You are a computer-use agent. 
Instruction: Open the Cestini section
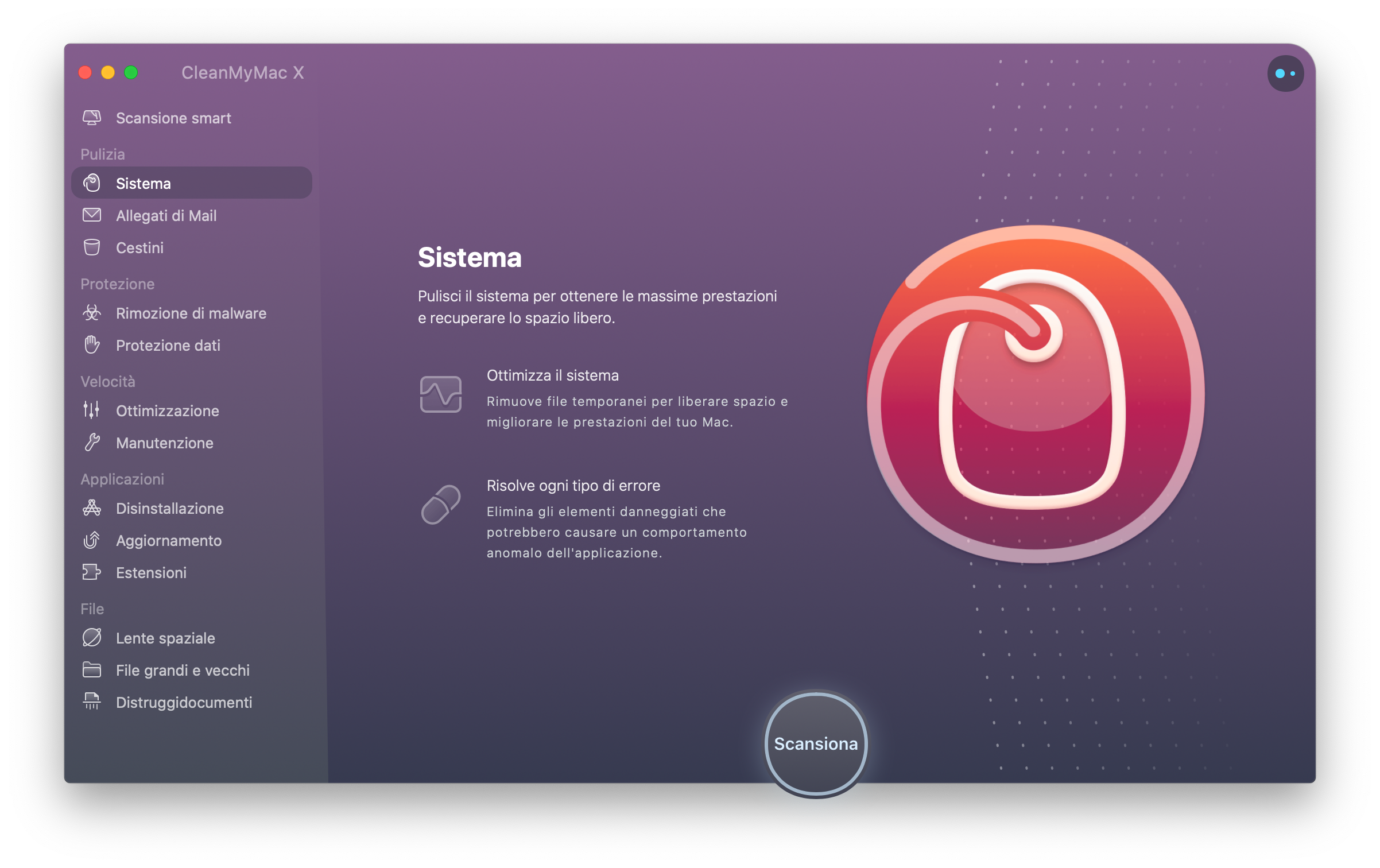click(192, 247)
